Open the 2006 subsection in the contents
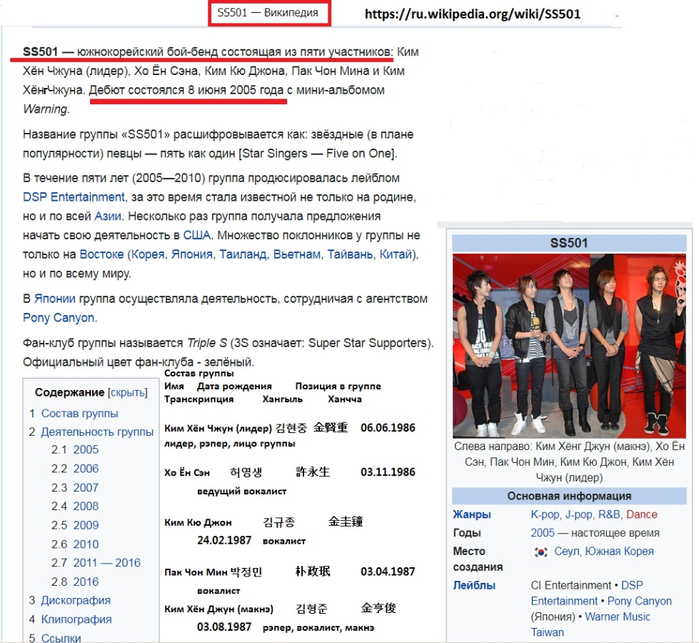Viewport: 699px width, 643px height. (x=86, y=469)
